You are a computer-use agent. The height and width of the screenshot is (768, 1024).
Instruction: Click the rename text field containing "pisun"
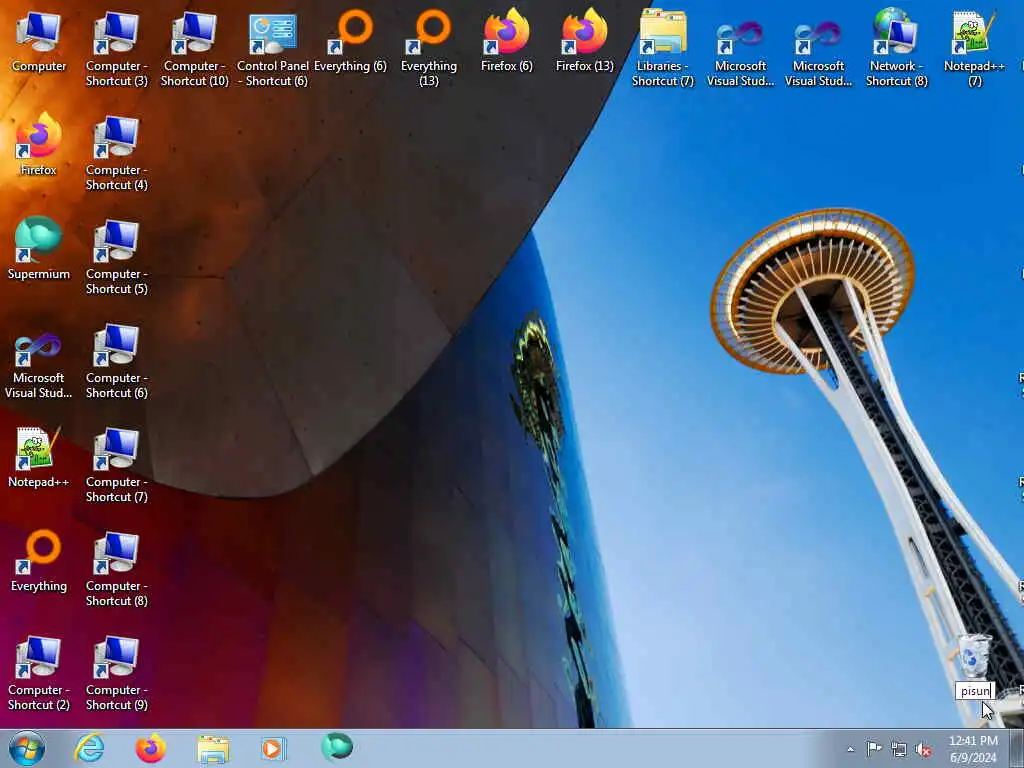[x=975, y=691]
